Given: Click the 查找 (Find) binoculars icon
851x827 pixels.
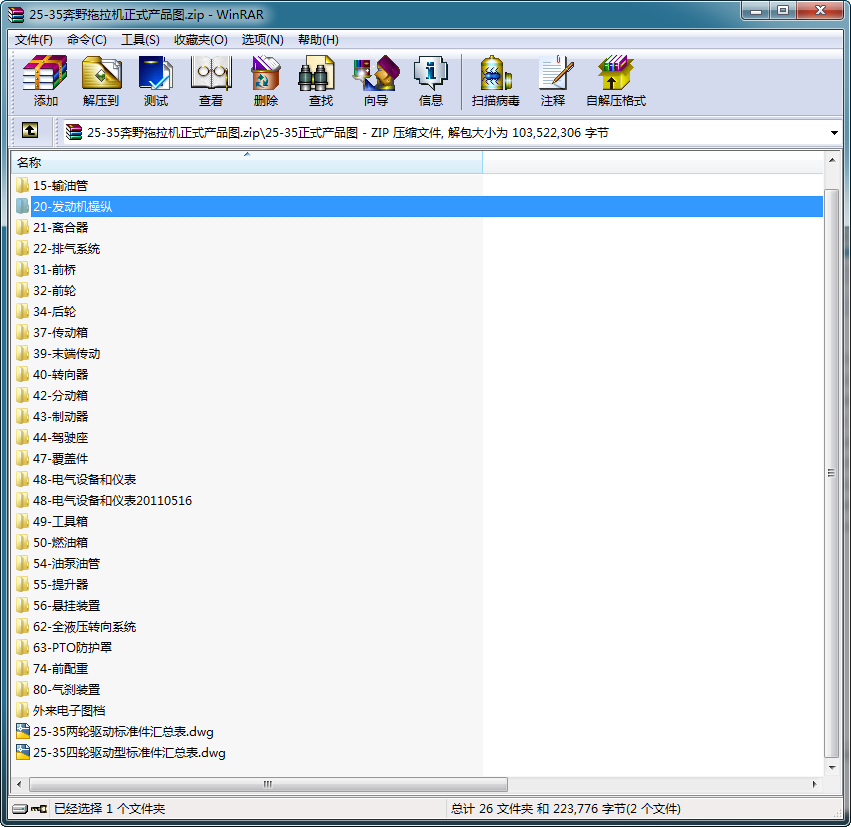Looking at the screenshot, I should point(320,80).
